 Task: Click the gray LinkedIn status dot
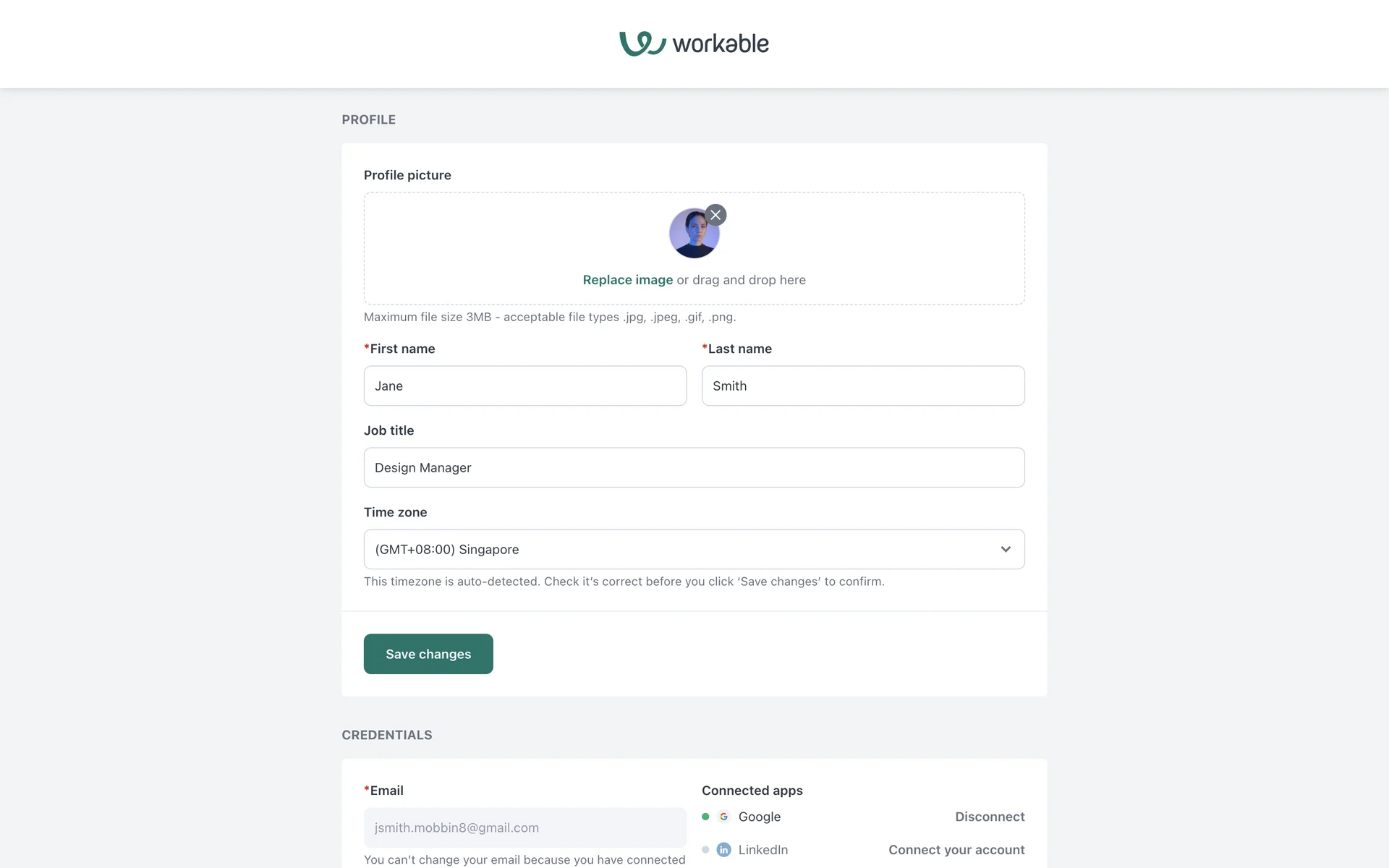(705, 850)
